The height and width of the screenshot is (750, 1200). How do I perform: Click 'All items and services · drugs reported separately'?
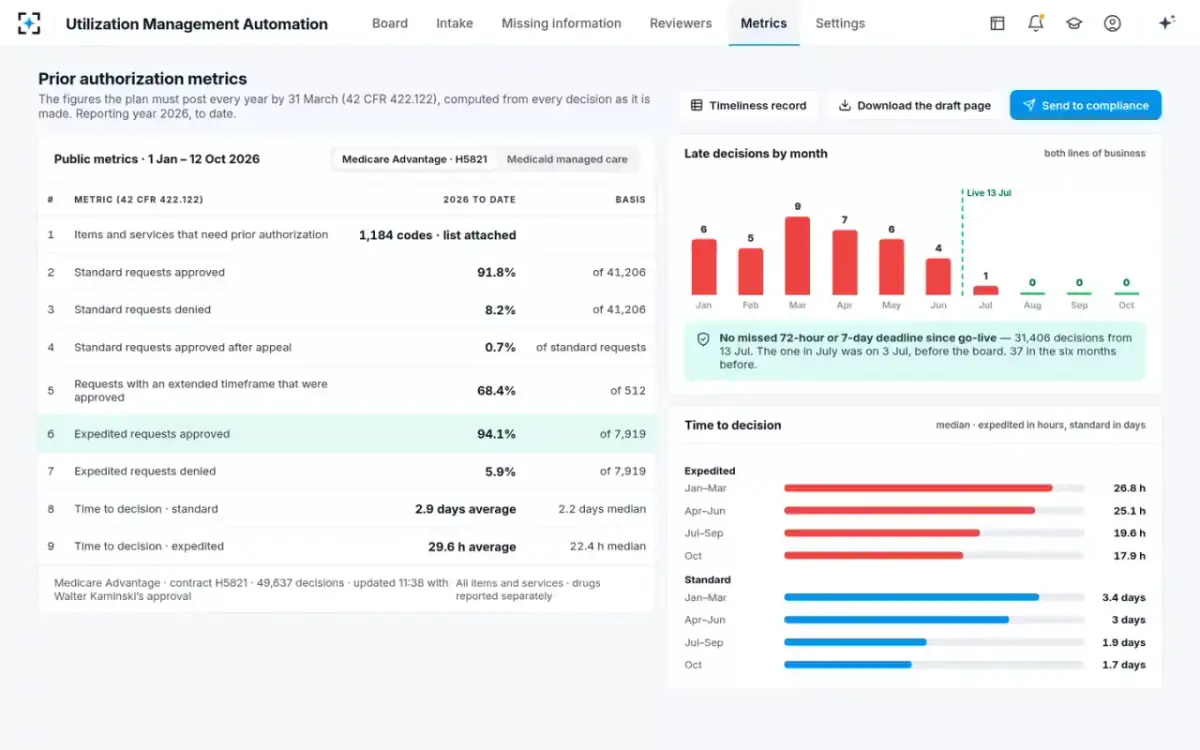(x=528, y=589)
